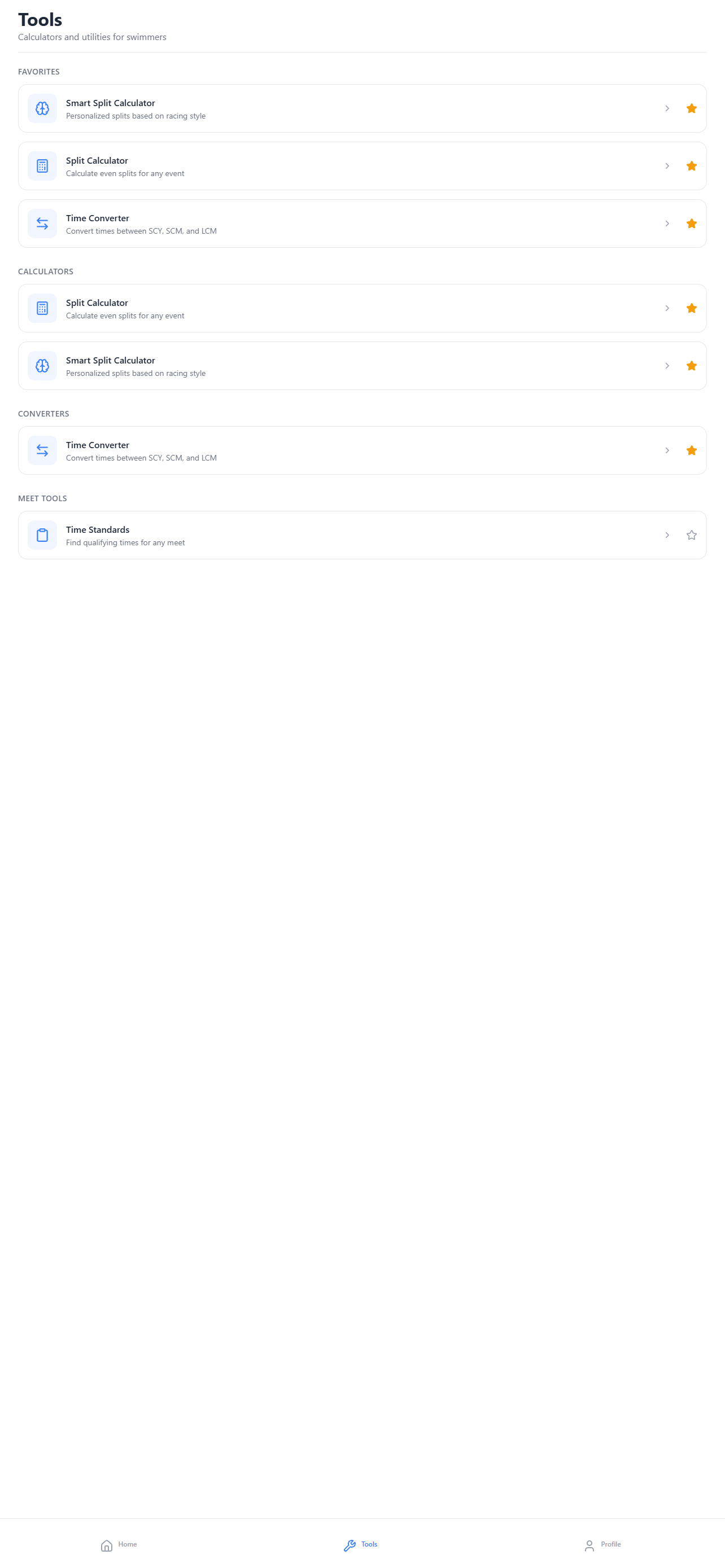Click the FAVORITES section heading
The width and height of the screenshot is (725, 1568).
39,72
